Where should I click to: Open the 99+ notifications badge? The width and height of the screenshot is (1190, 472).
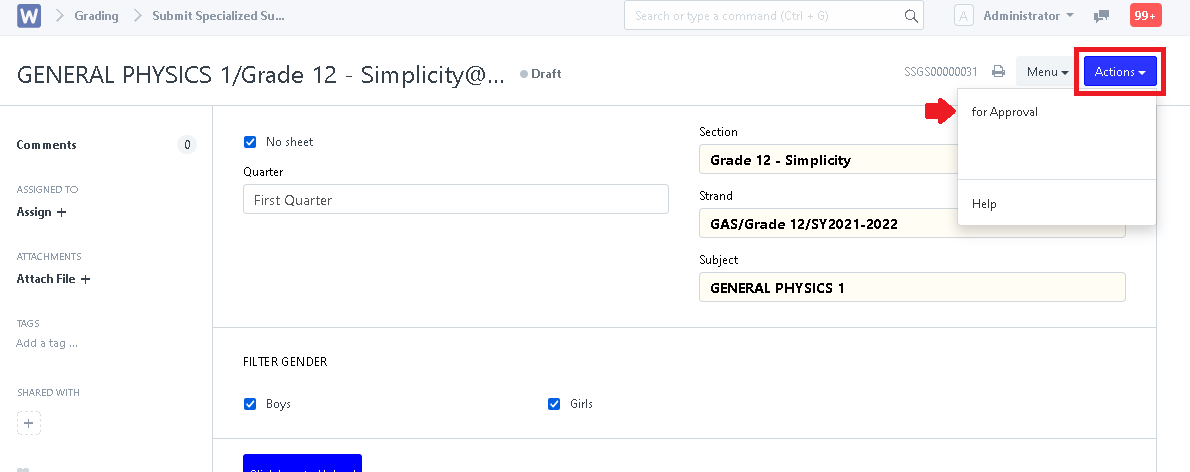pyautogui.click(x=1145, y=16)
